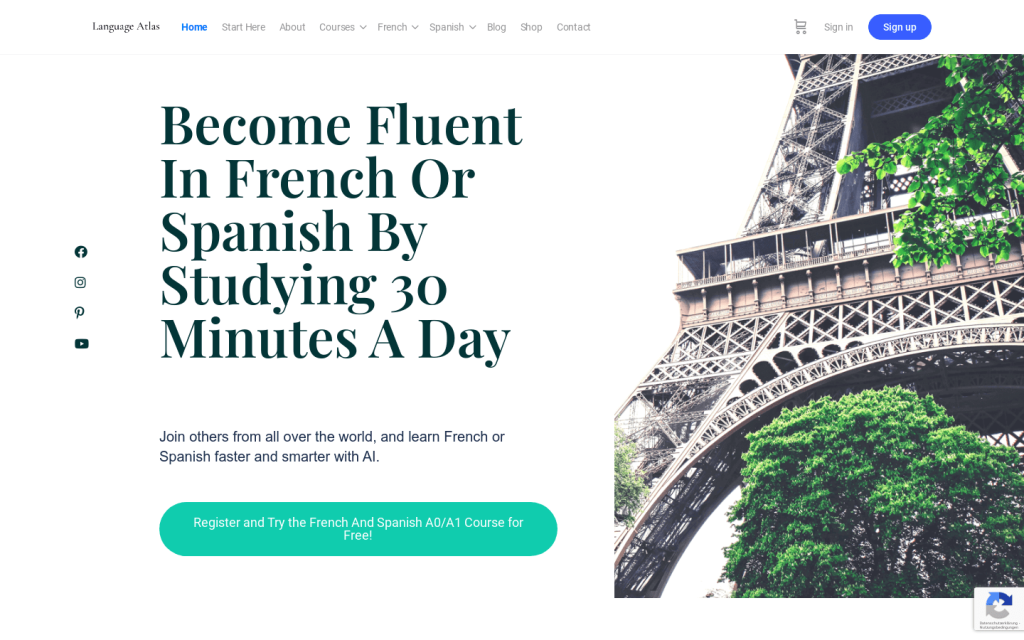Image resolution: width=1024 pixels, height=640 pixels.
Task: Open the shopping cart icon
Action: click(800, 27)
